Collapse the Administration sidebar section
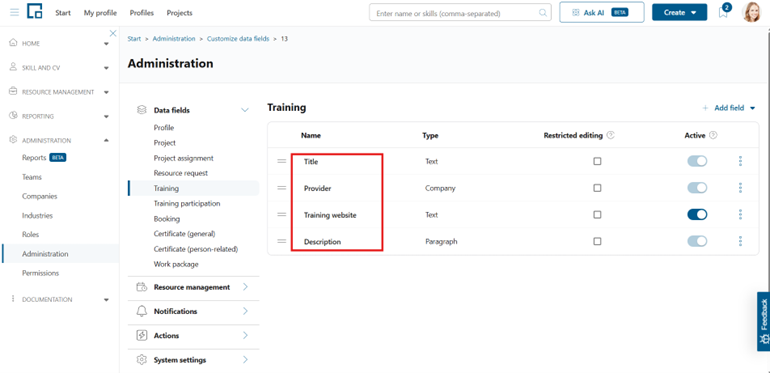Image resolution: width=770 pixels, height=373 pixels. (107, 140)
